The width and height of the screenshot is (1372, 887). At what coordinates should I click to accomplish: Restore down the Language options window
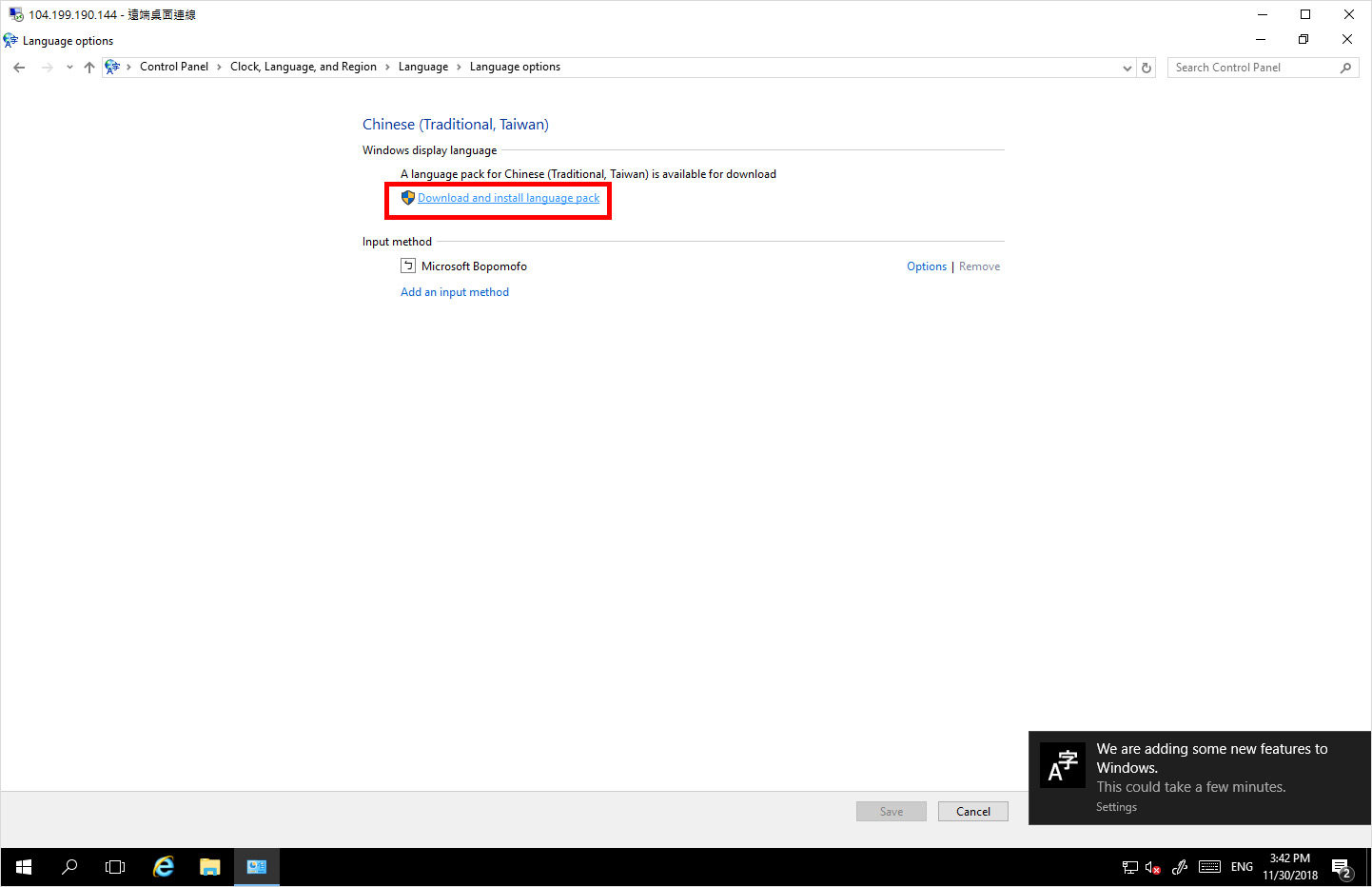tap(1303, 39)
